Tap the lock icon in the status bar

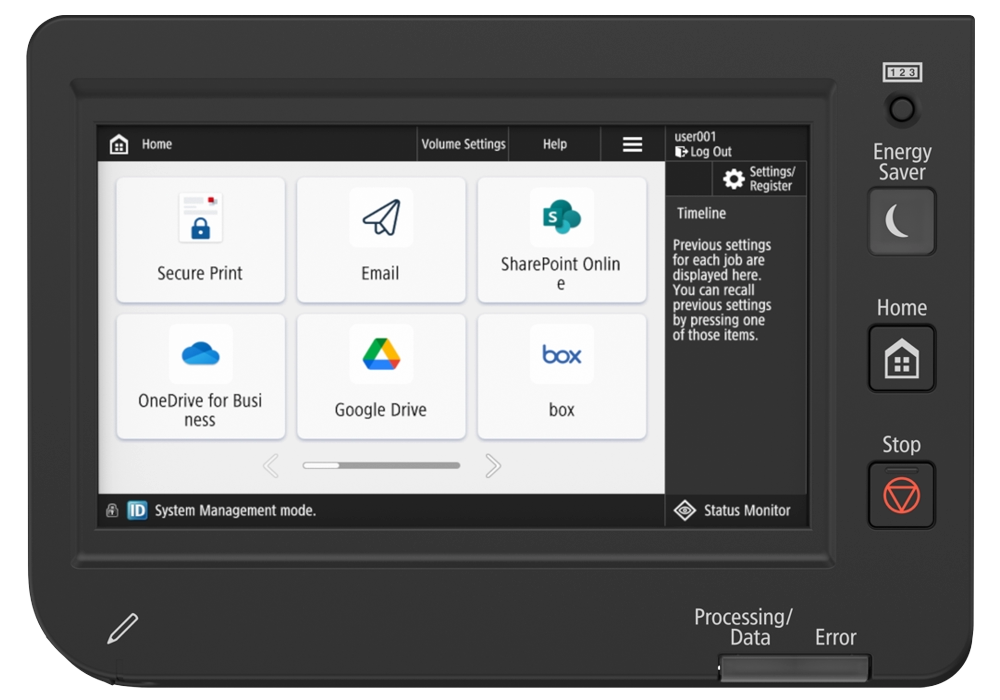[x=112, y=510]
